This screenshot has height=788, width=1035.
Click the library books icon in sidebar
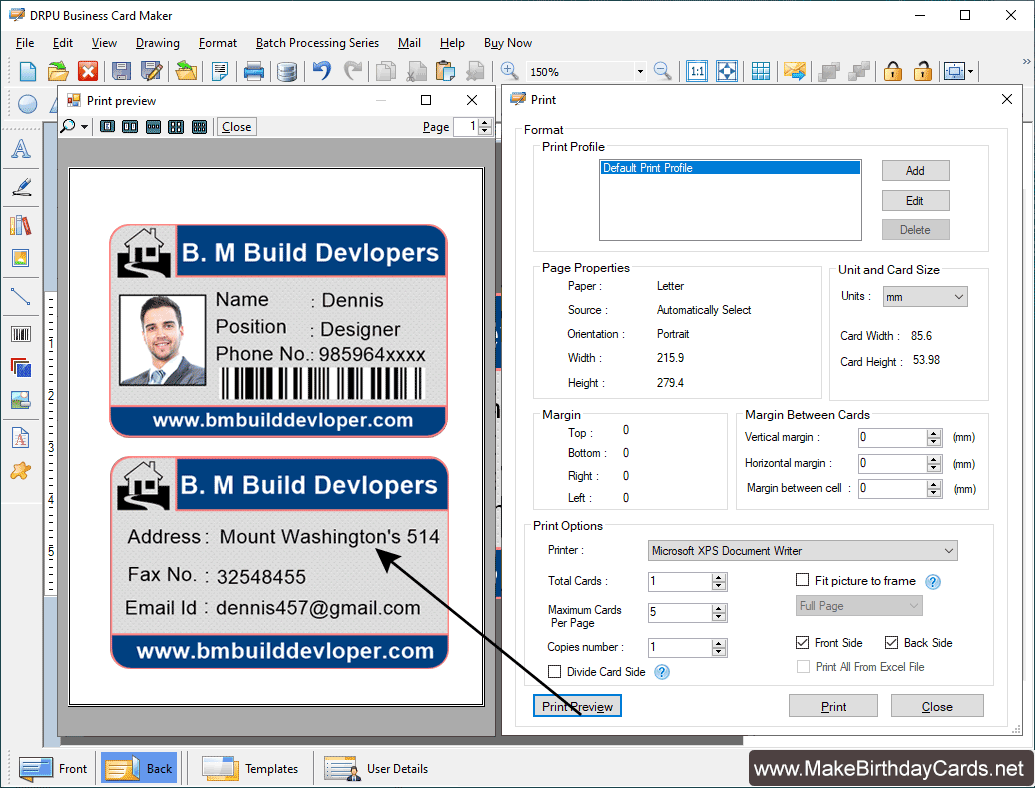21,225
